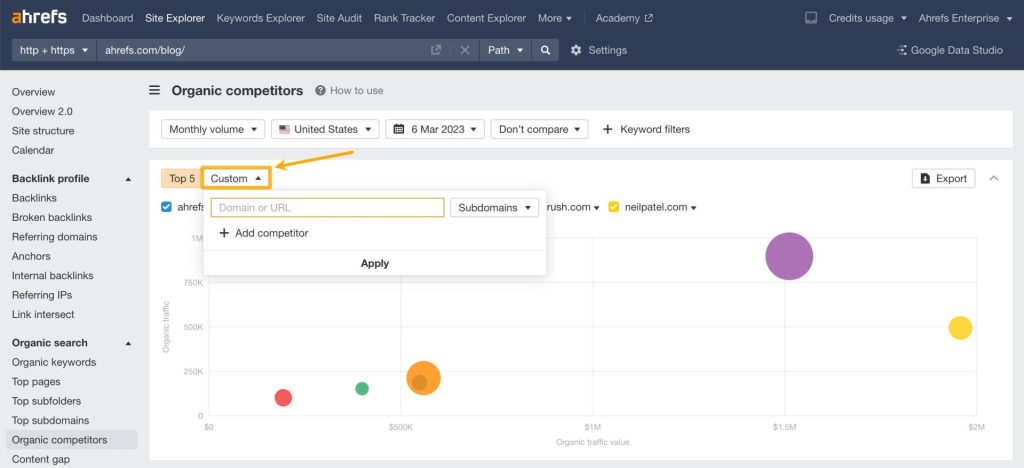
Task: Select the yellow bubble on the chart
Action: tap(960, 328)
